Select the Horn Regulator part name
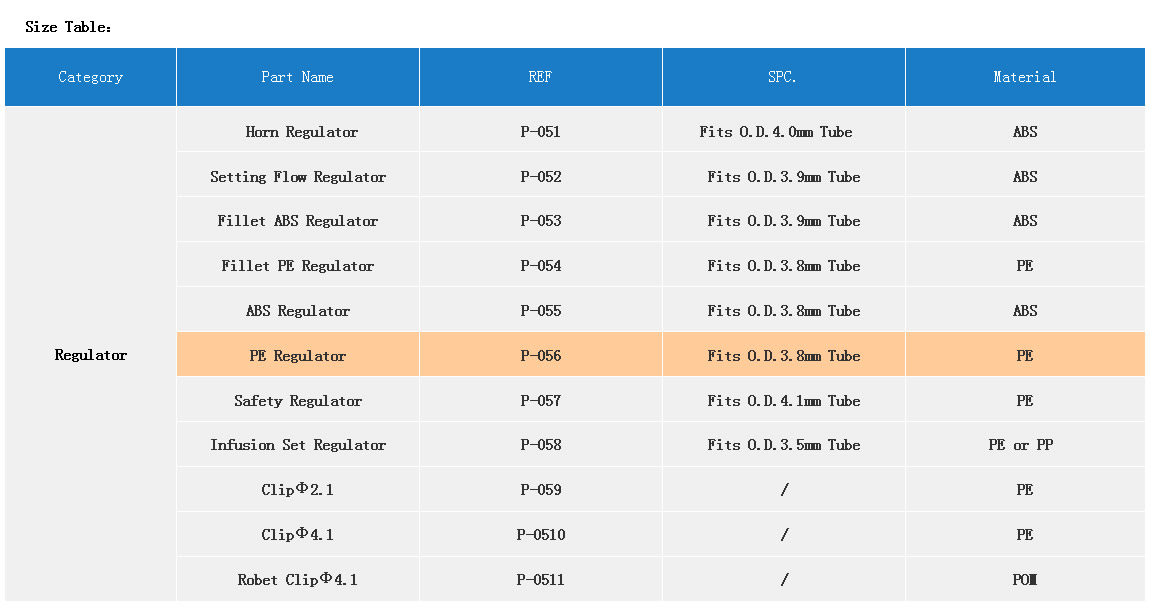Image resolution: width=1150 pixels, height=610 pixels. [301, 132]
